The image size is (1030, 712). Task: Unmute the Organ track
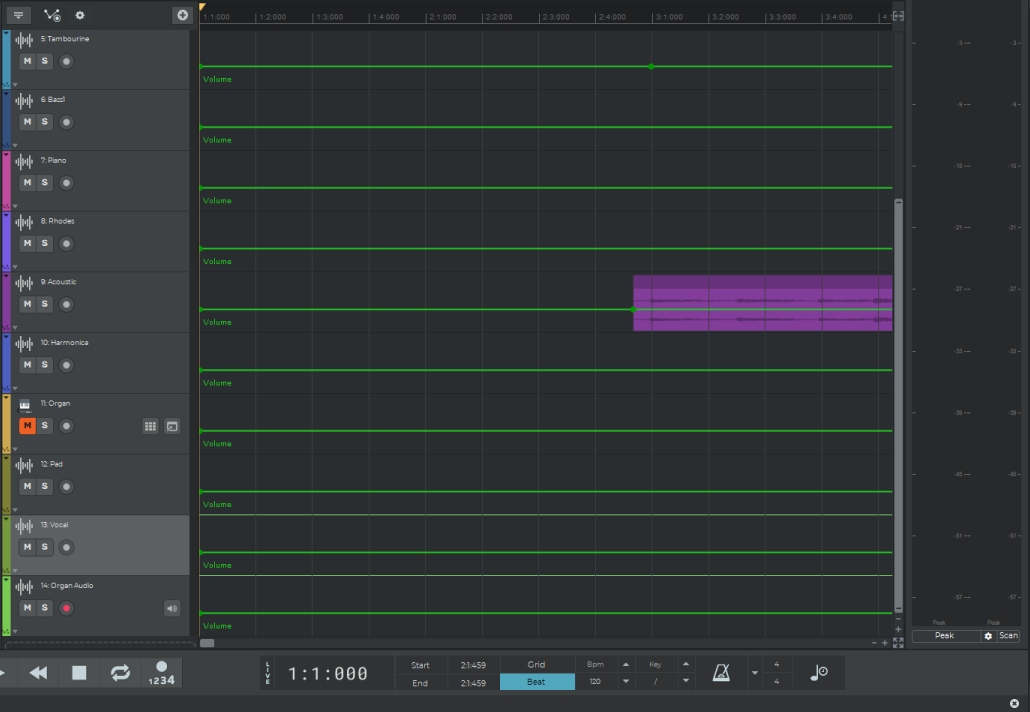click(x=27, y=426)
